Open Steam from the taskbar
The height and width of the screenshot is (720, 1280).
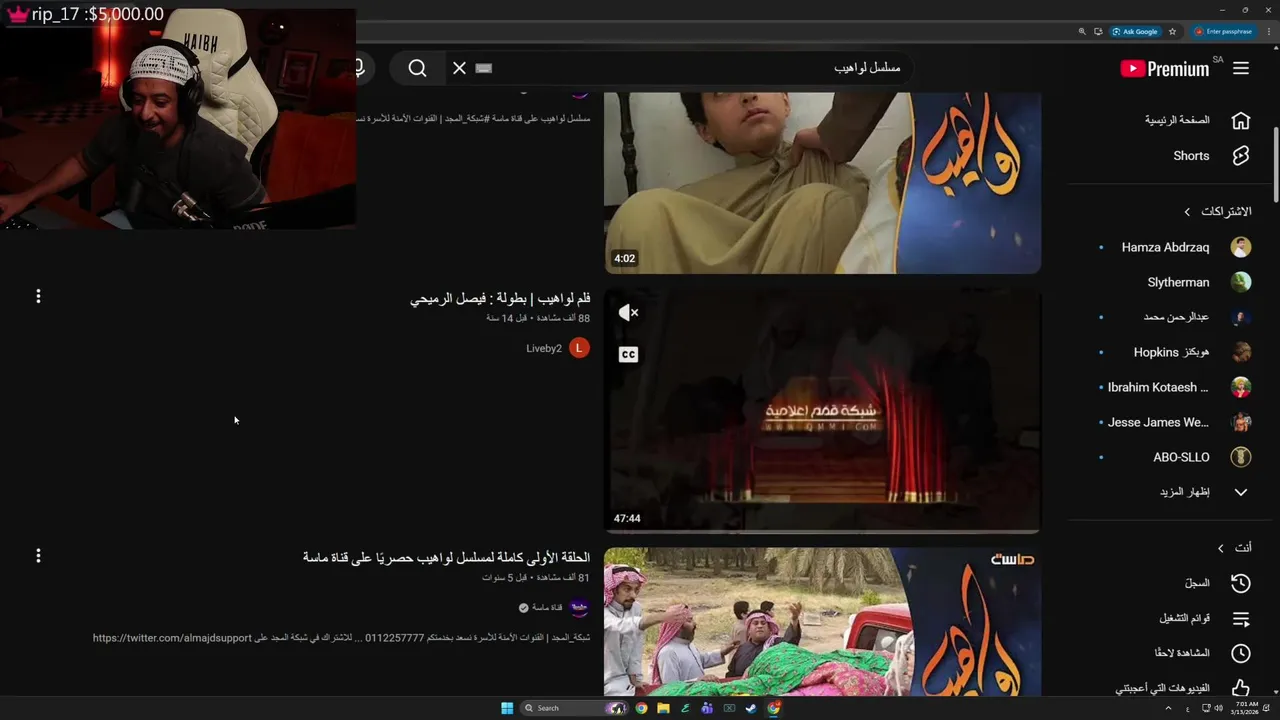click(x=751, y=708)
